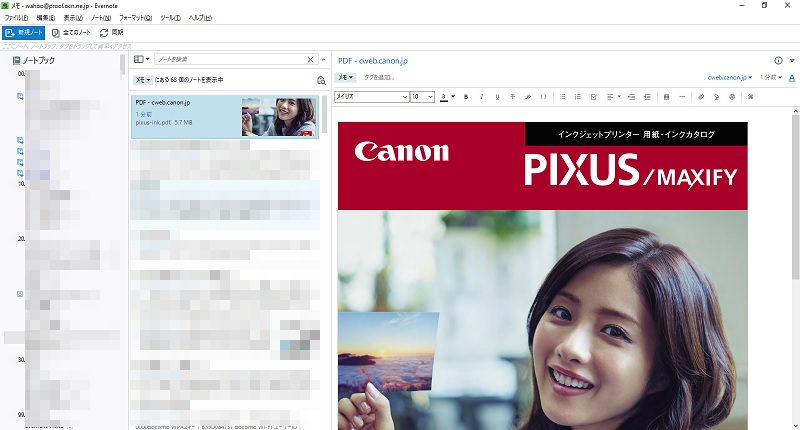Toggle bold formatting in editor toolbar
800x430 pixels.
[465, 97]
